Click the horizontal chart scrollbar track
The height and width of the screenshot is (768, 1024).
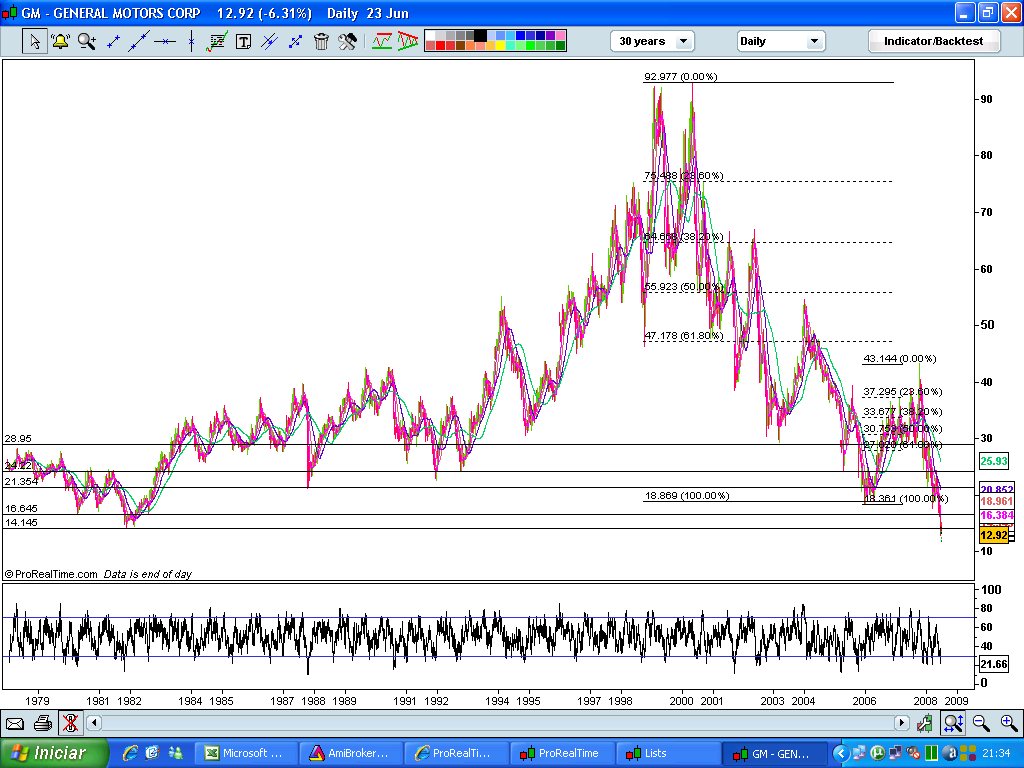[498, 723]
